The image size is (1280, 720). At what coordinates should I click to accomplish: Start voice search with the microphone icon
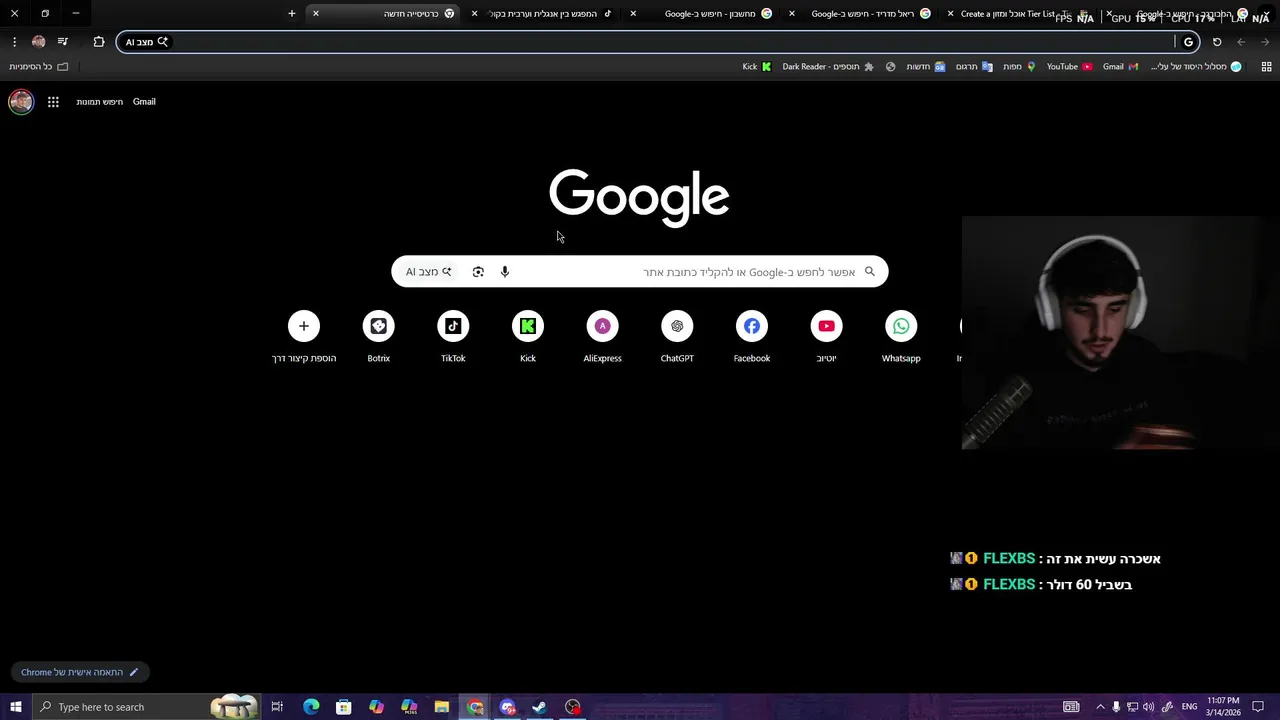click(505, 272)
